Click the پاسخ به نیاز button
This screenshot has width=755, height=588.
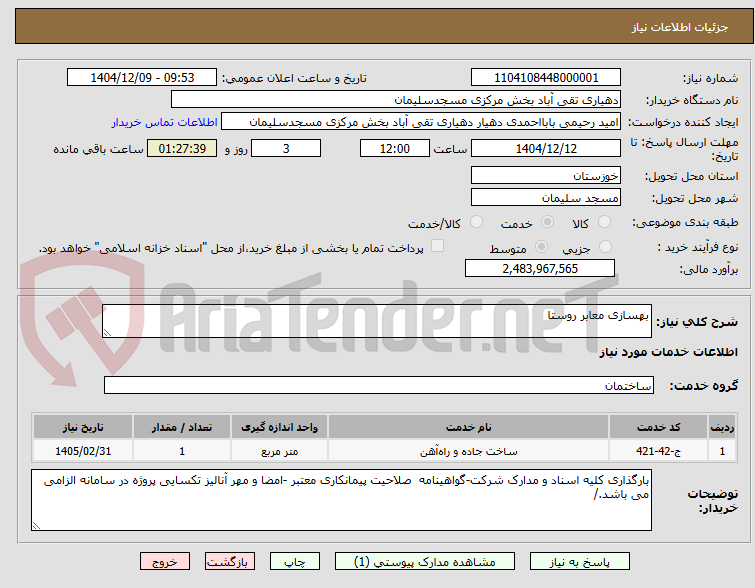click(x=579, y=562)
